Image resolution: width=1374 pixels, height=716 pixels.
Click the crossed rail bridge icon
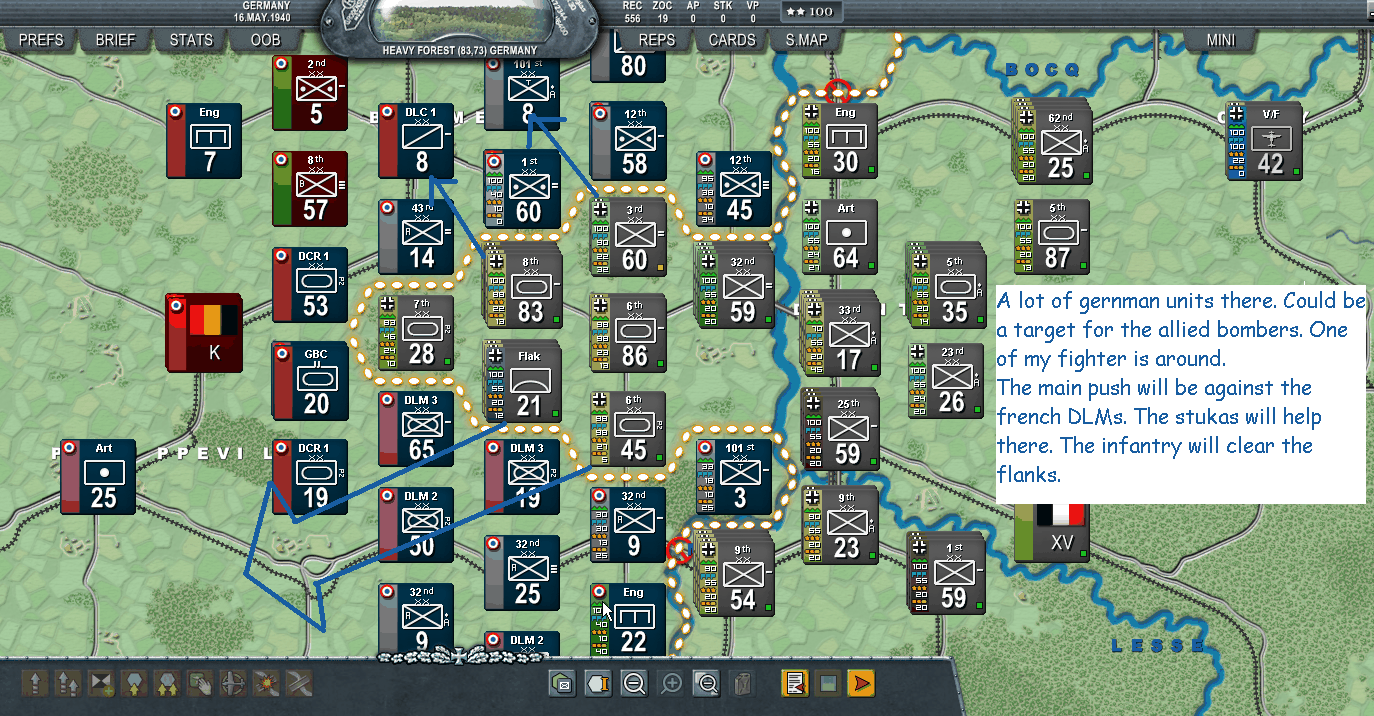click(x=300, y=684)
